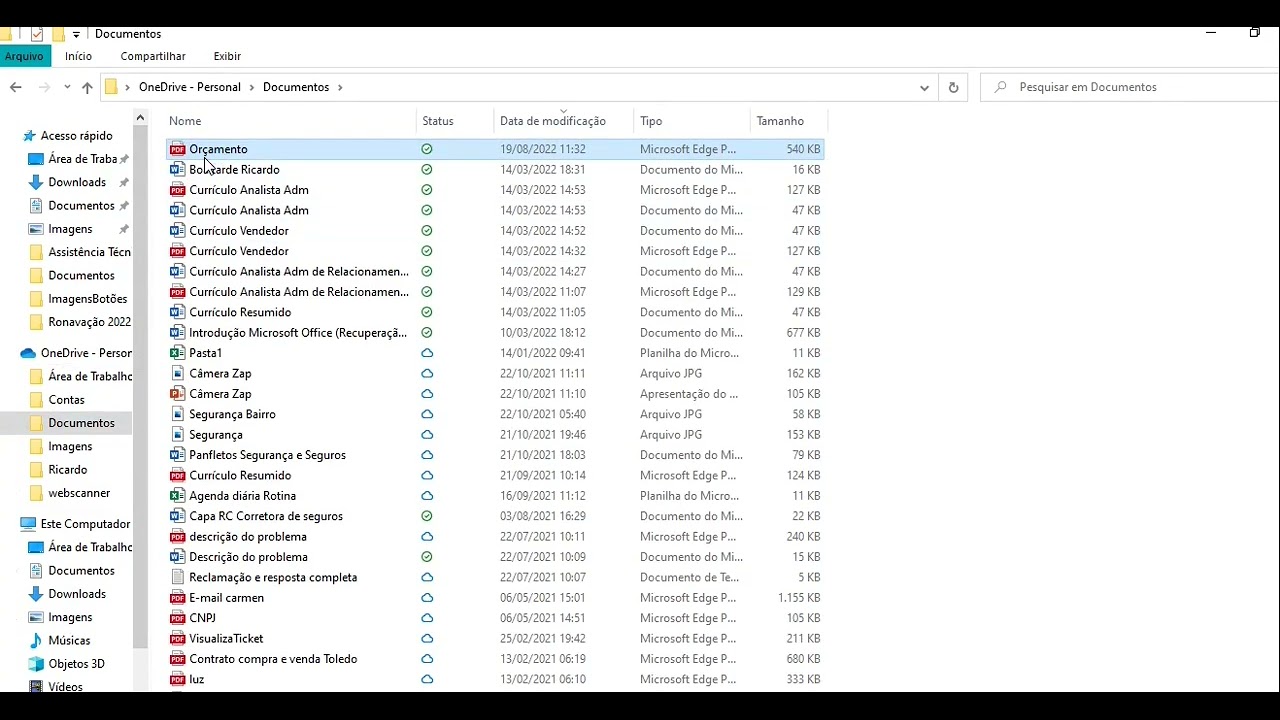Sort files by the Nome column header
The height and width of the screenshot is (720, 1280).
pyautogui.click(x=290, y=121)
